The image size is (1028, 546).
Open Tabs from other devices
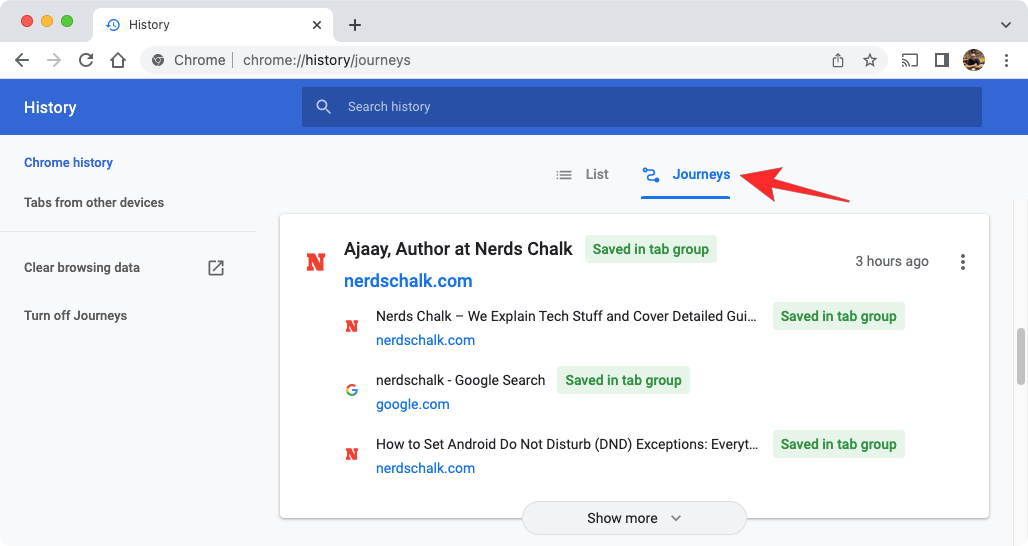(x=94, y=202)
